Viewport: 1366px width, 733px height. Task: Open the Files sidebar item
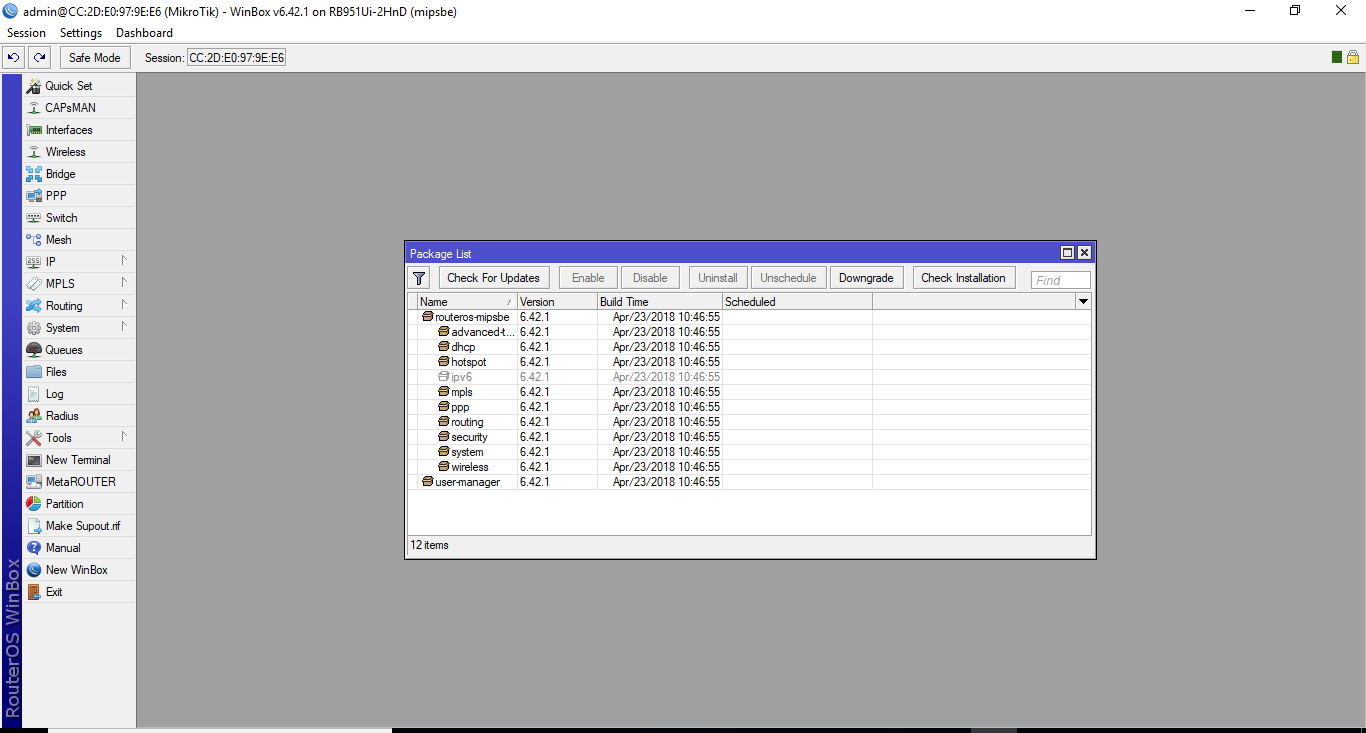[x=79, y=372]
